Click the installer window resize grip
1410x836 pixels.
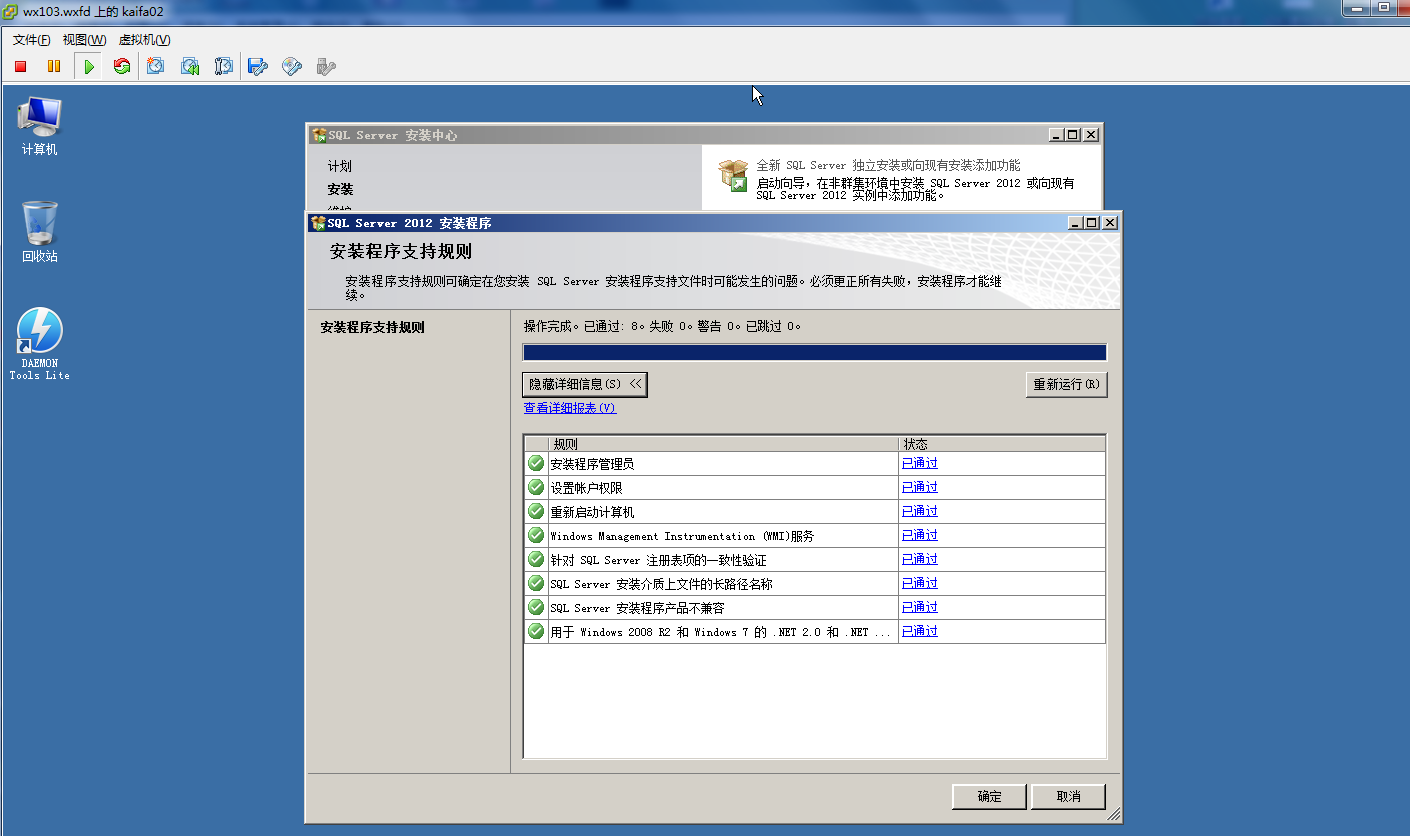point(1113,815)
